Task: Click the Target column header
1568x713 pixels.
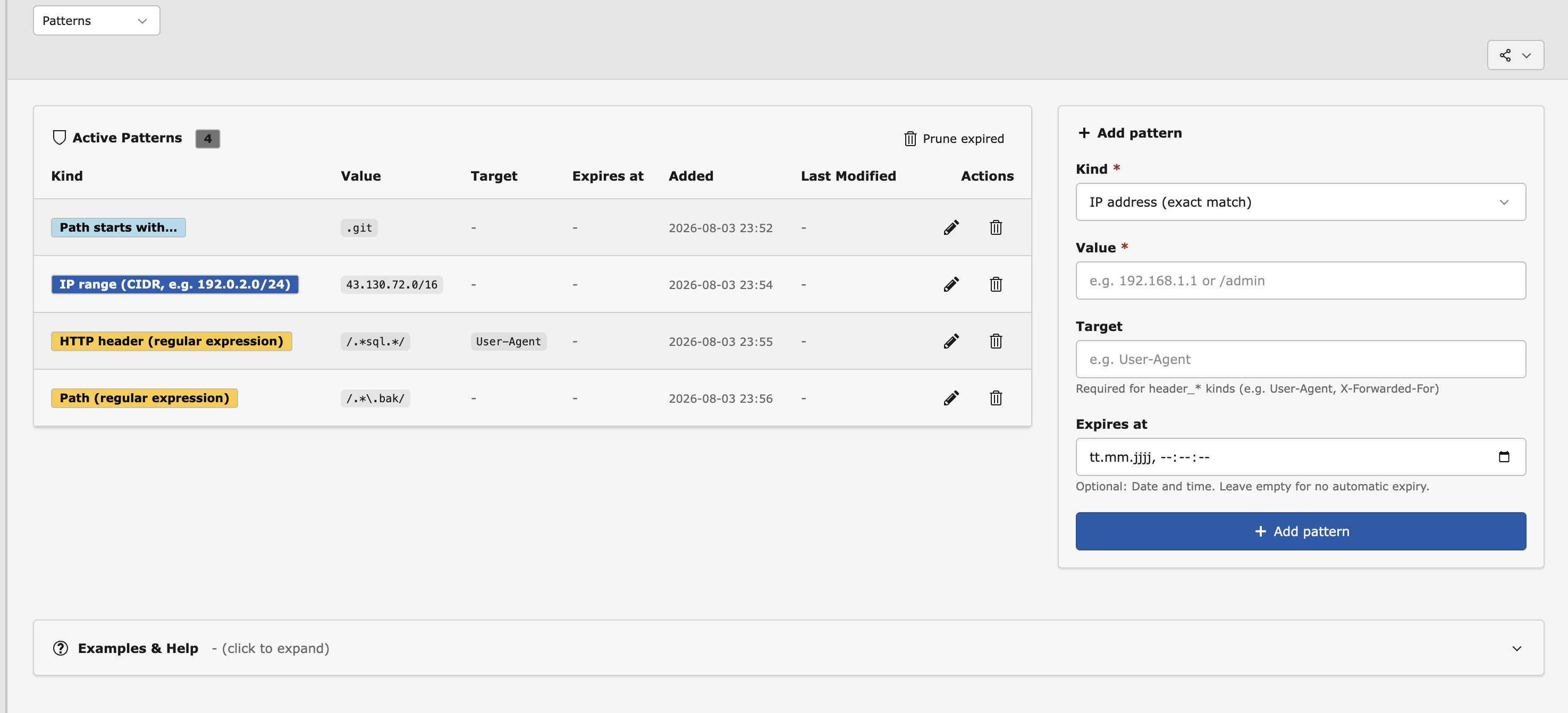Action: [x=494, y=176]
